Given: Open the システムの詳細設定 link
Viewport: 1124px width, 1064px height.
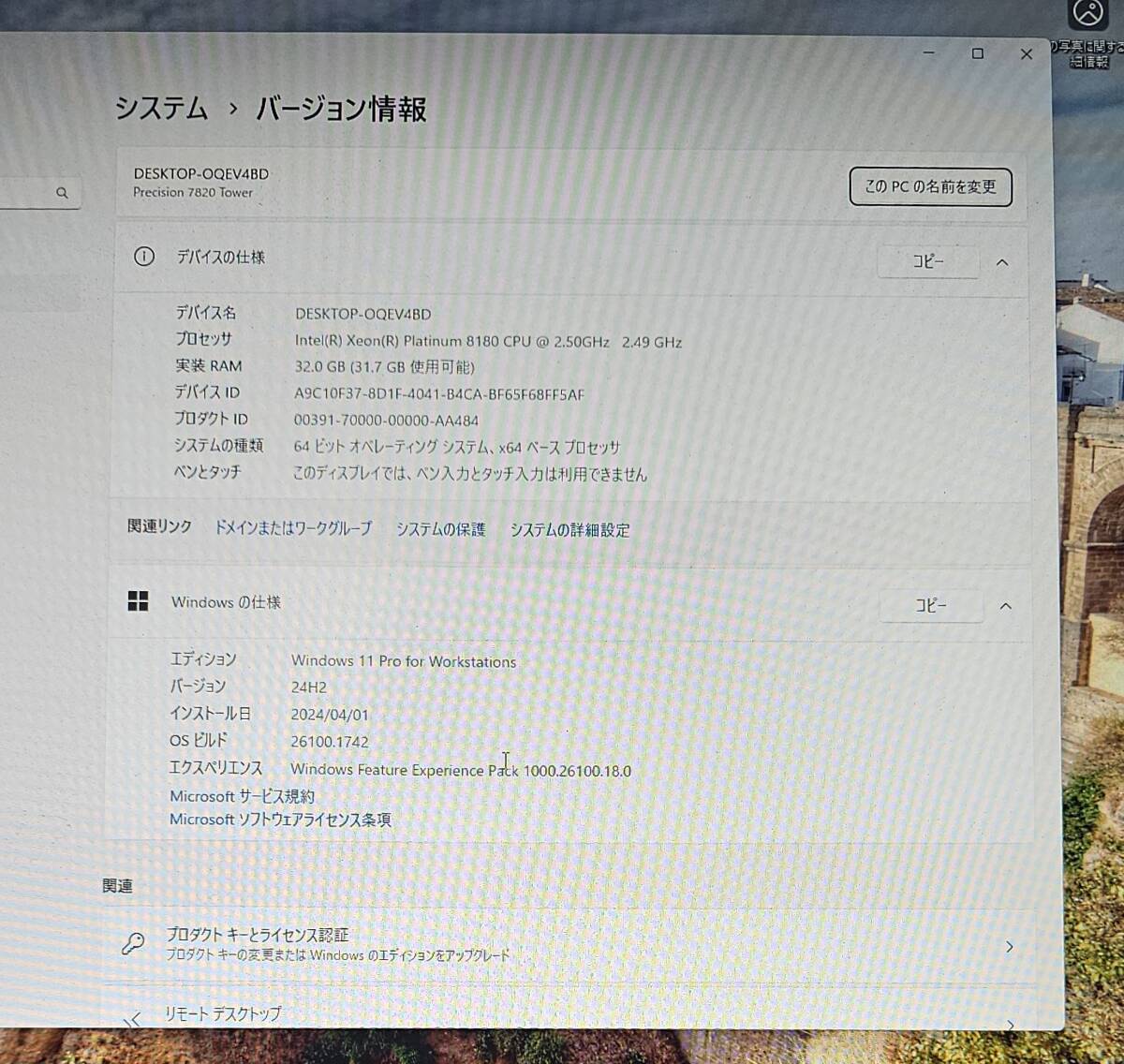Looking at the screenshot, I should pyautogui.click(x=569, y=530).
